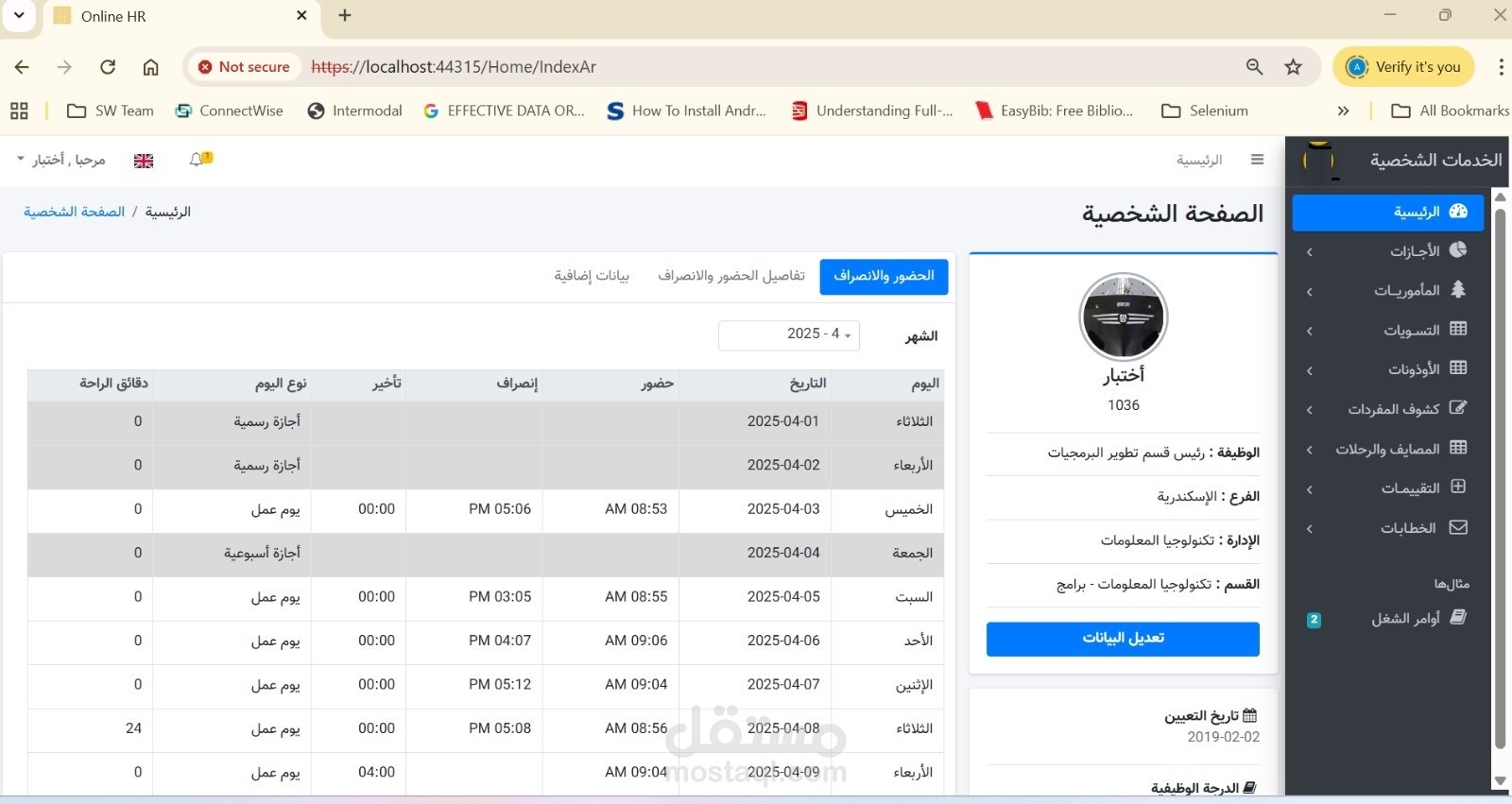Expand the المصايف والرحلات menu chevron
The height and width of the screenshot is (804, 1512).
pyautogui.click(x=1310, y=451)
